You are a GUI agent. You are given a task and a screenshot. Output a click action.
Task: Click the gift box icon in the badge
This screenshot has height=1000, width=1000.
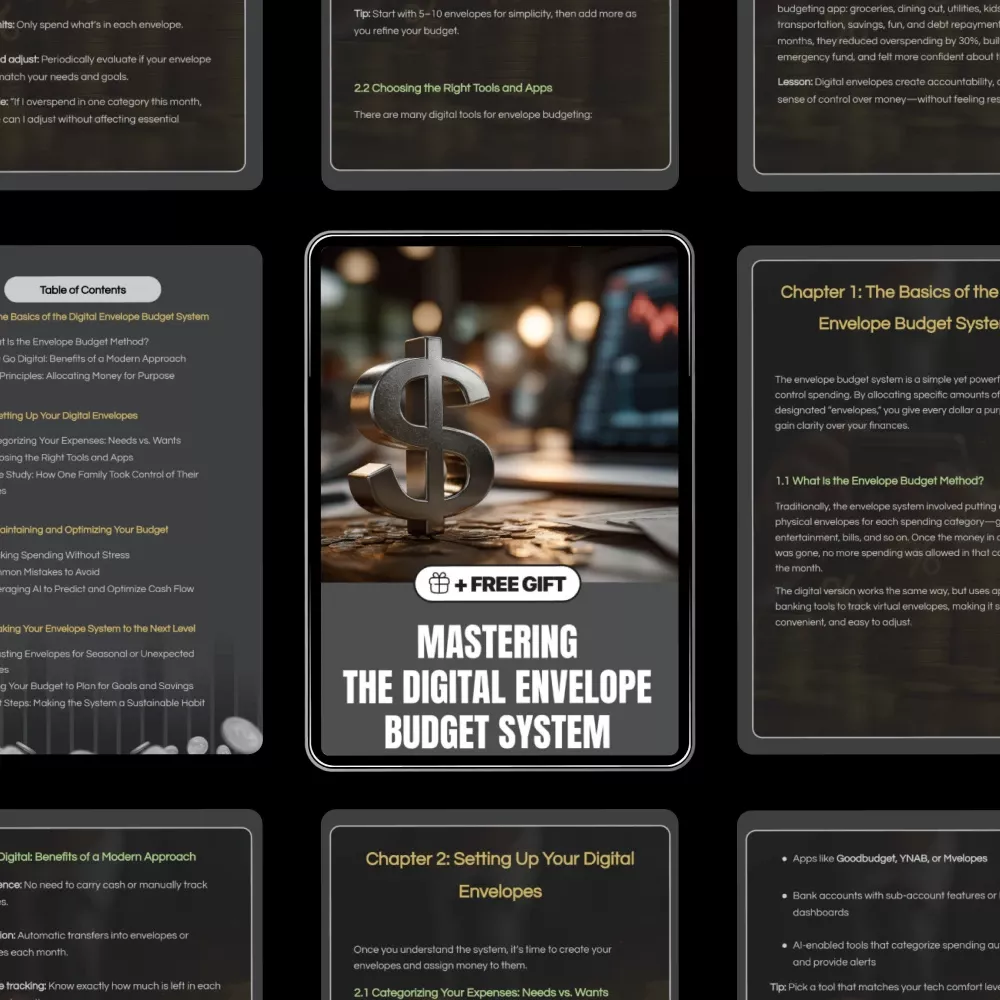[438, 584]
